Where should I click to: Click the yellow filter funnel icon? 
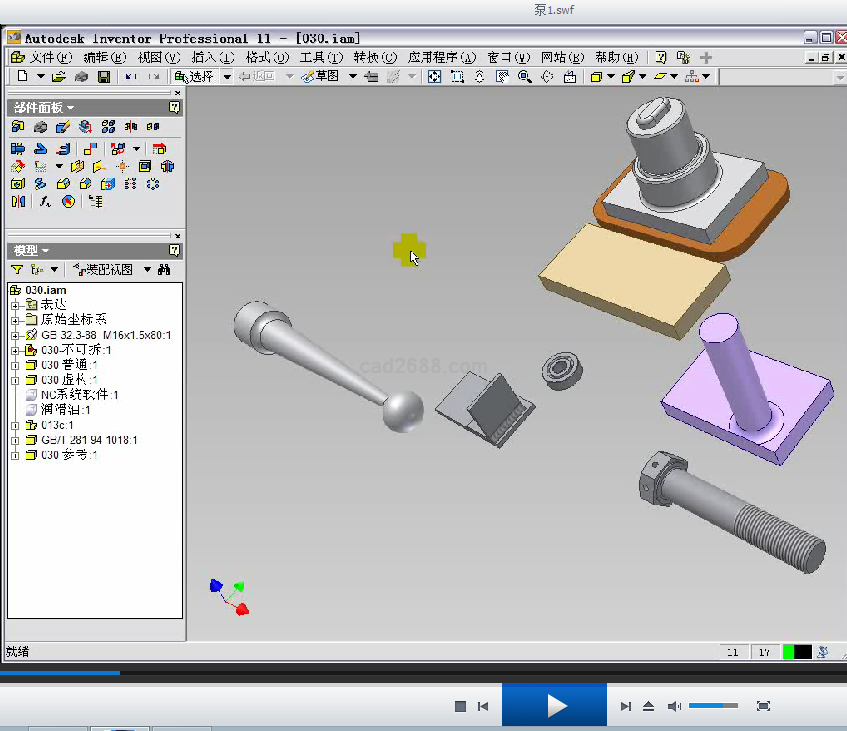[17, 270]
